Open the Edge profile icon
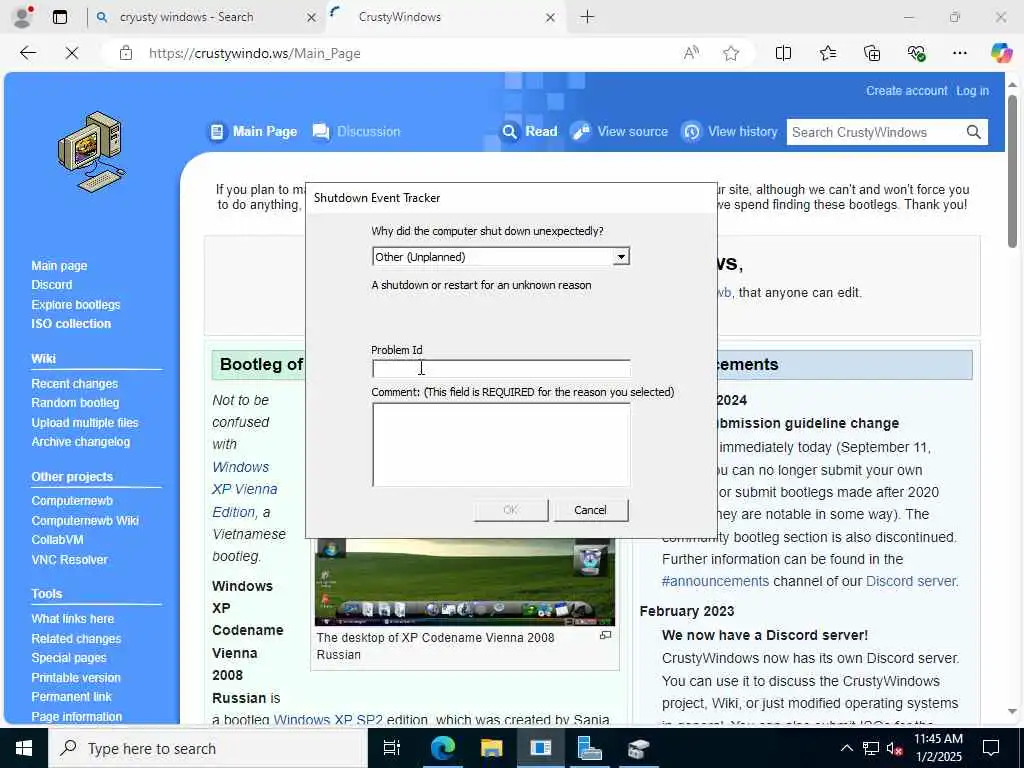 23,17
